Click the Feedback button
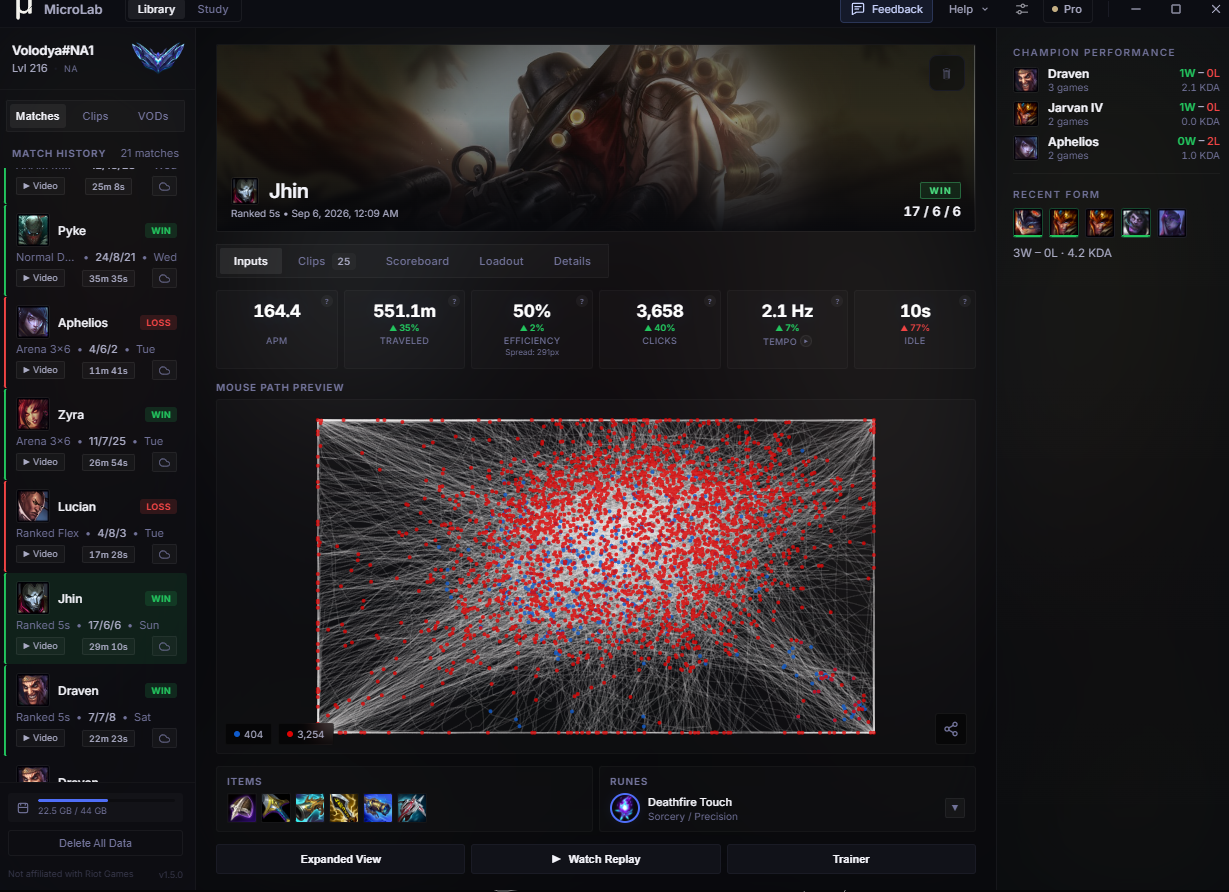The width and height of the screenshot is (1229, 892). (887, 9)
